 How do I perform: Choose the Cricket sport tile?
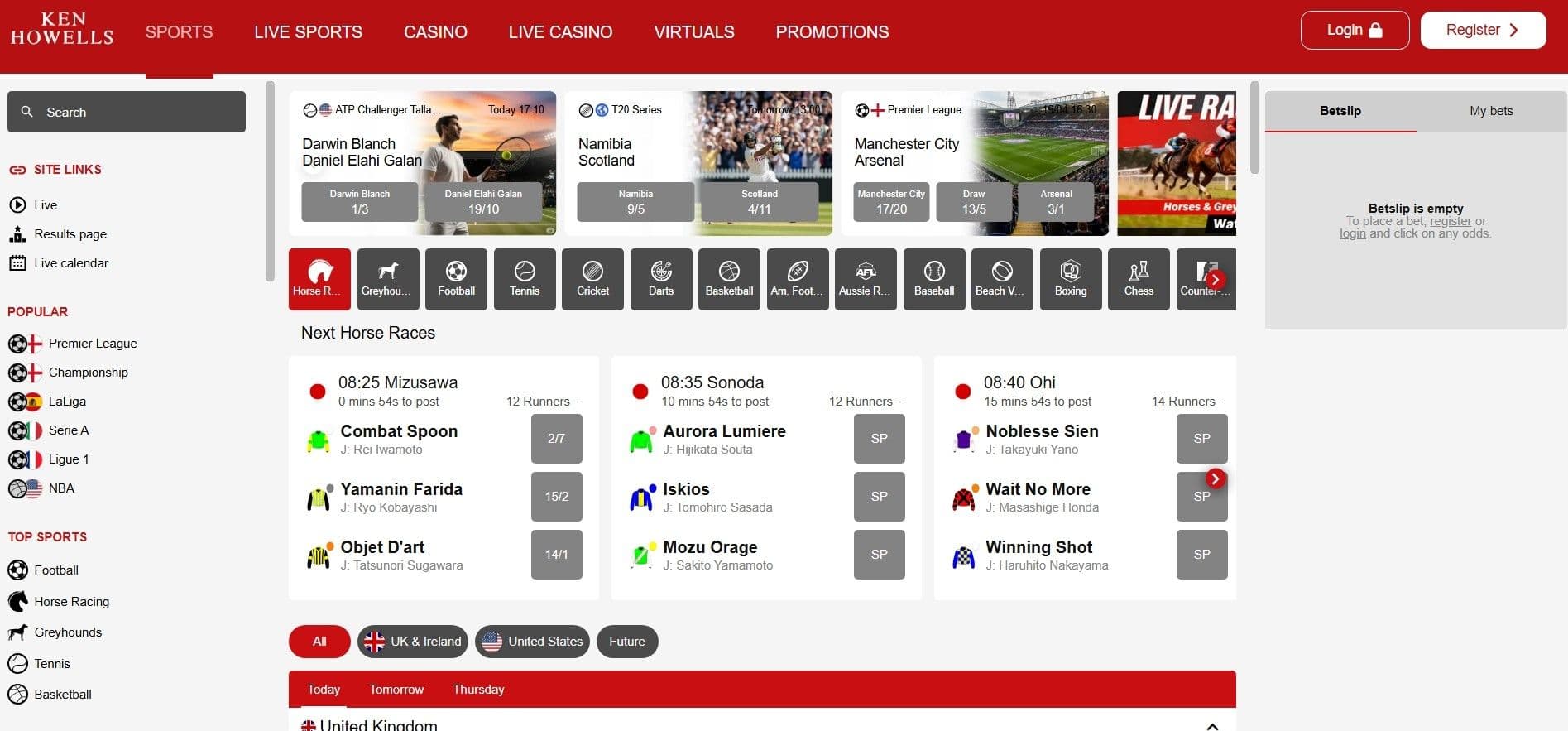point(592,279)
